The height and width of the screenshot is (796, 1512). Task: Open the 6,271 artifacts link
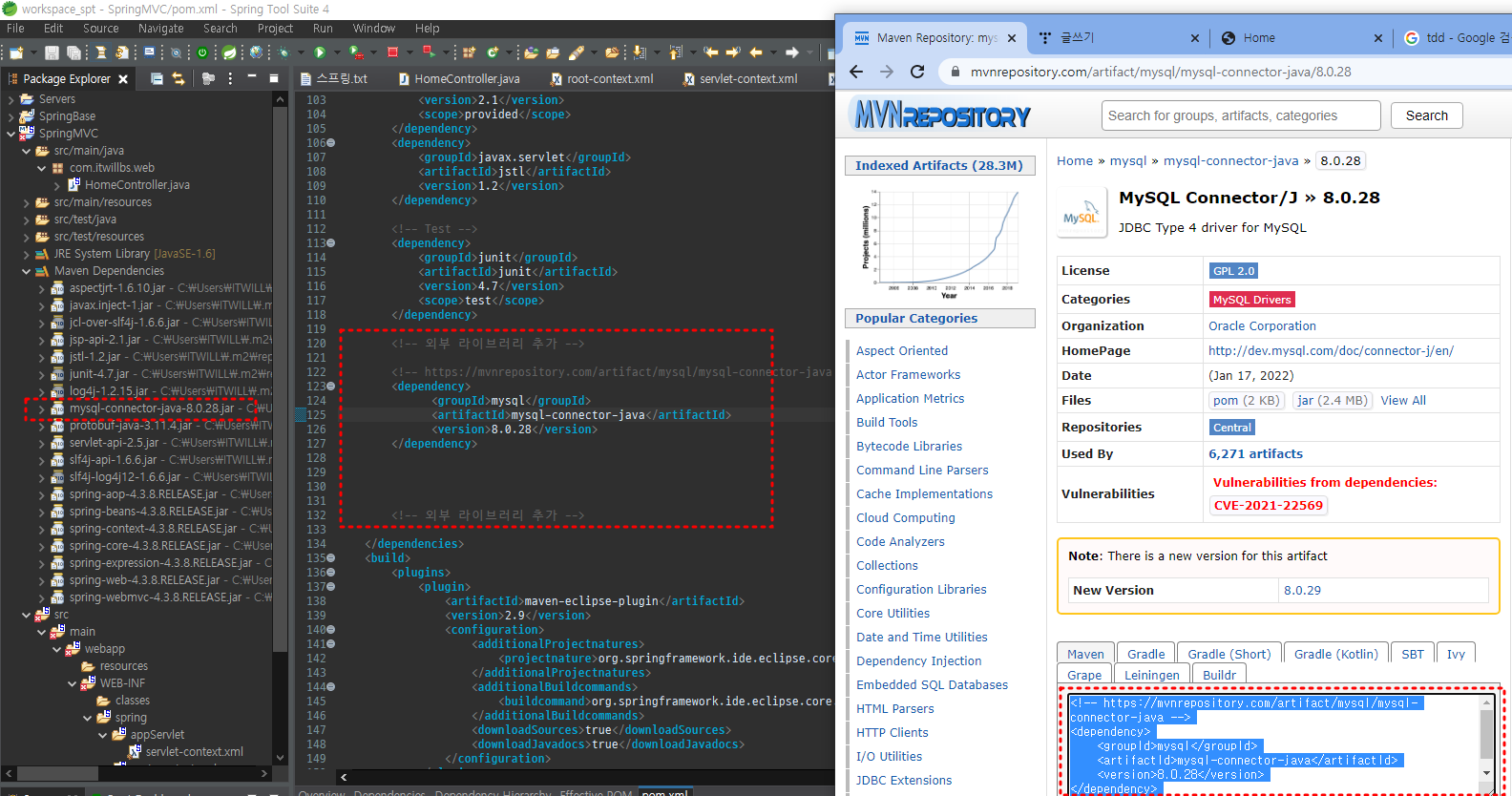1255,454
